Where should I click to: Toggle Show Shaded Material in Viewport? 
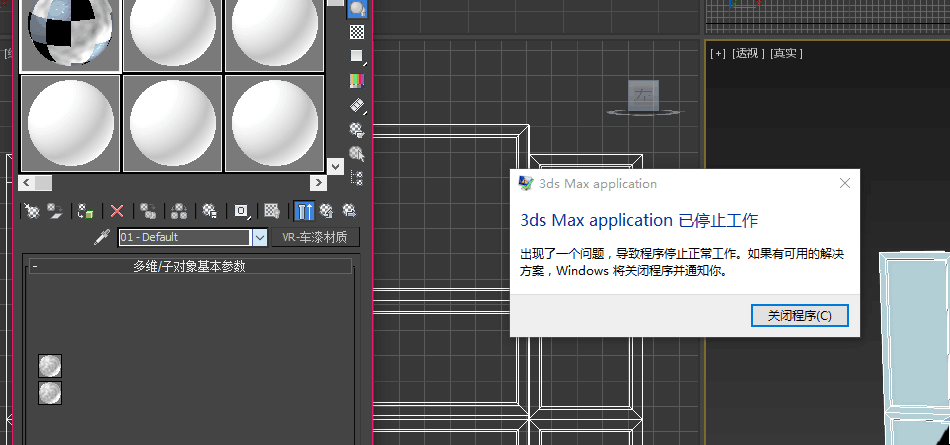[x=272, y=211]
